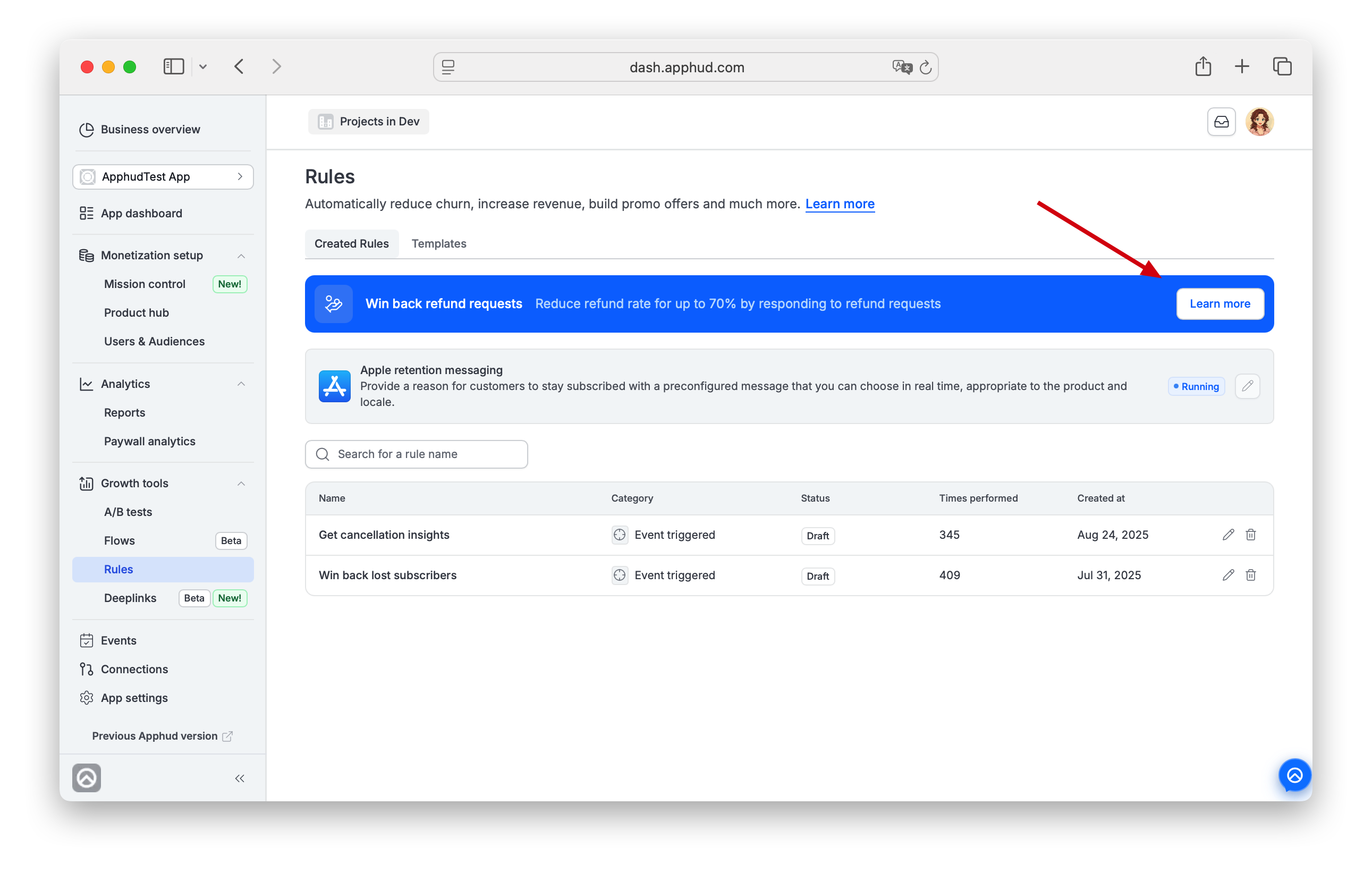This screenshot has width=1372, height=881.
Task: Open the user avatar menu
Action: point(1259,121)
